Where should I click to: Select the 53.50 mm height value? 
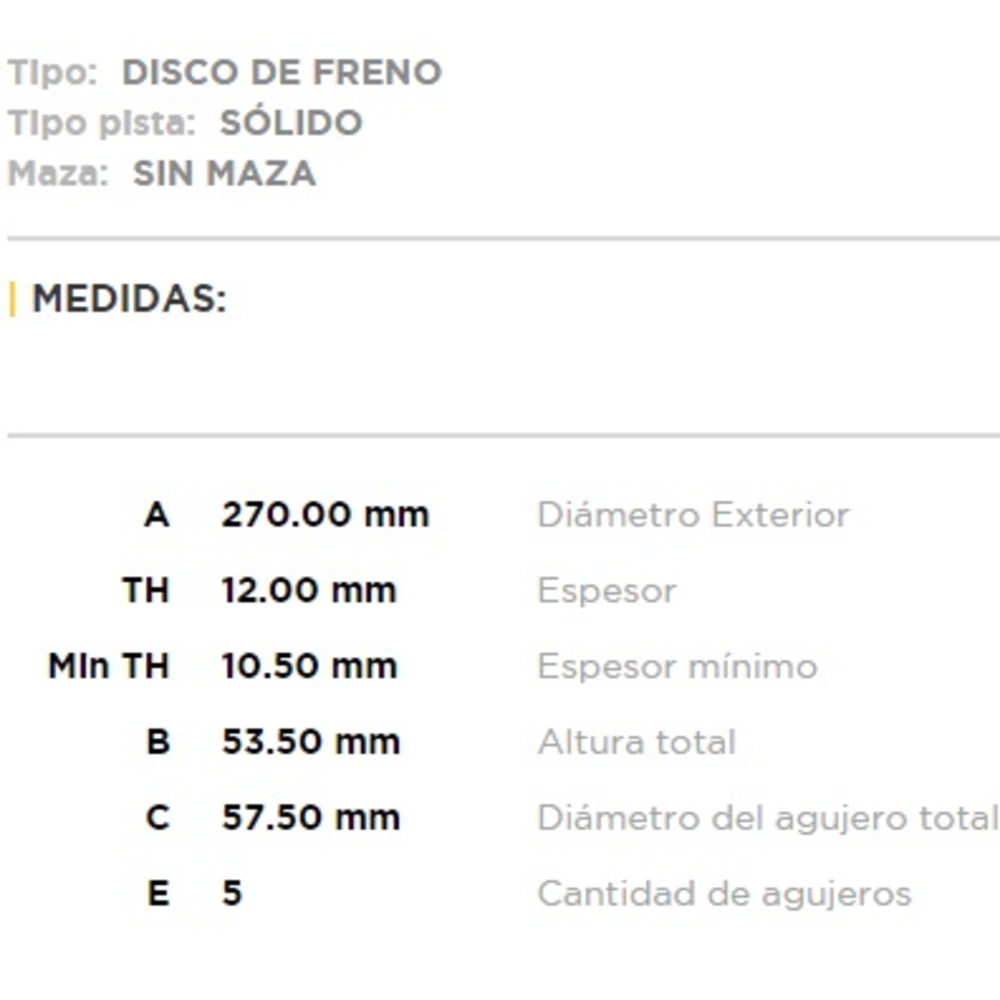[x=310, y=742]
